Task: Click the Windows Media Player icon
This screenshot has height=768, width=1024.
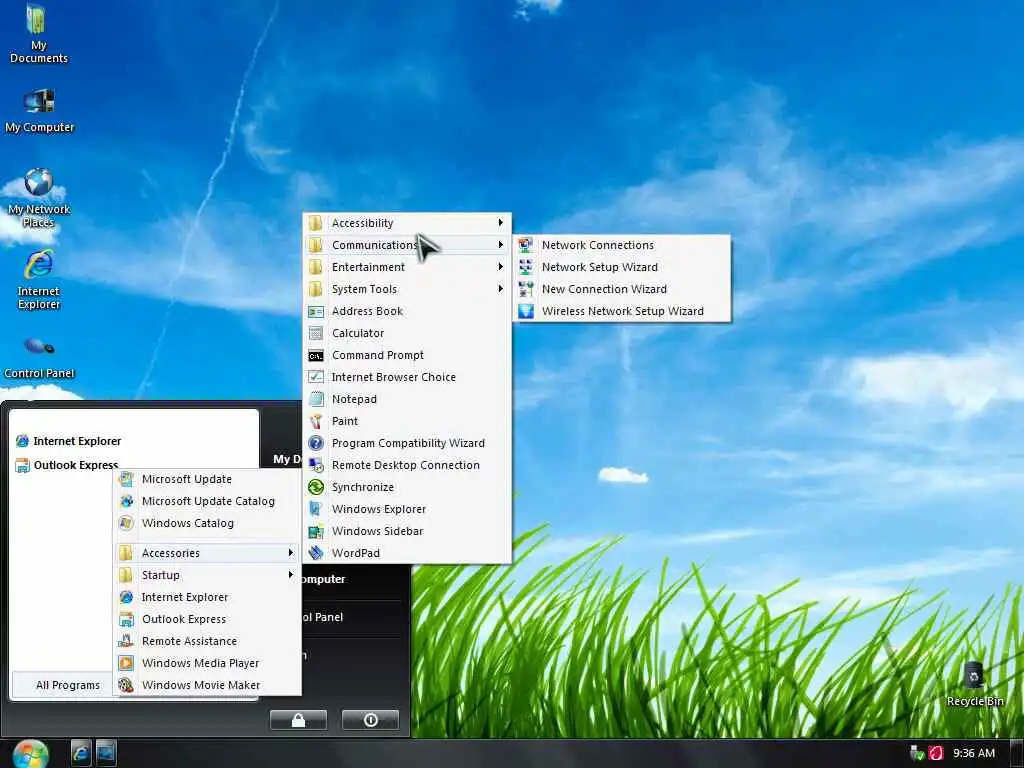Action: pyautogui.click(x=126, y=664)
